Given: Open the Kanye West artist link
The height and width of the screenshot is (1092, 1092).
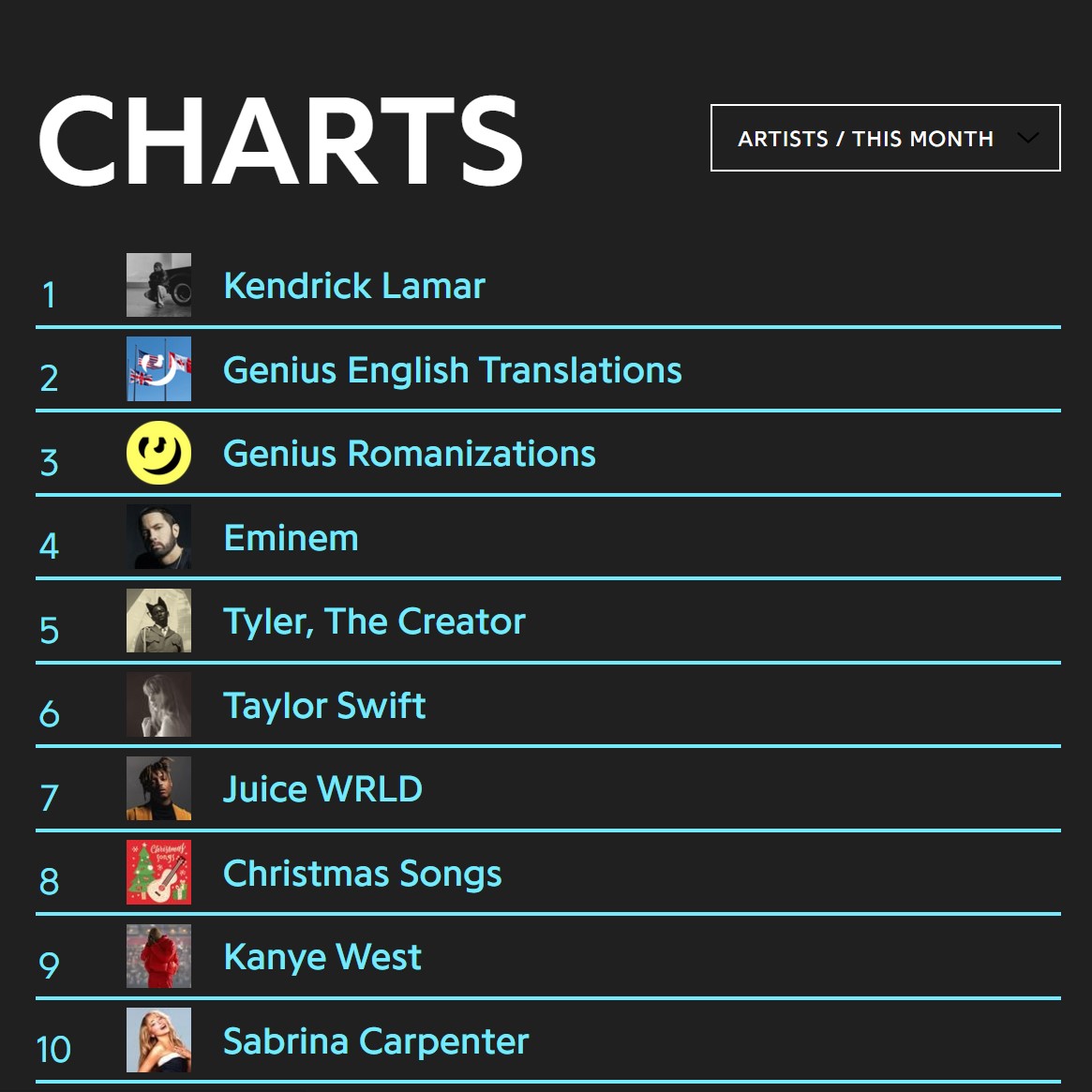Looking at the screenshot, I should click(322, 957).
